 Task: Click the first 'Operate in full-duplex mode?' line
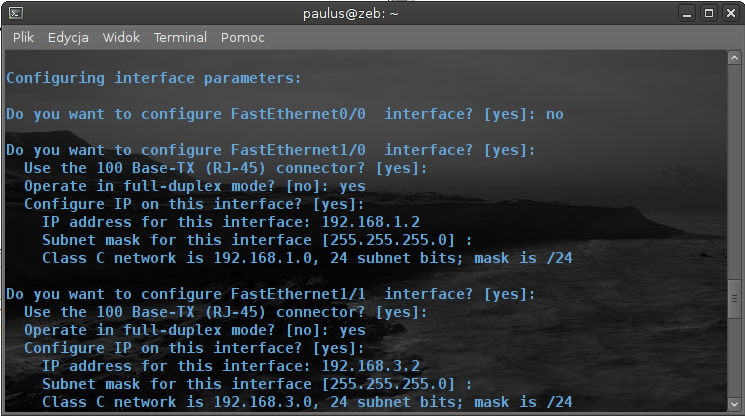tap(194, 186)
